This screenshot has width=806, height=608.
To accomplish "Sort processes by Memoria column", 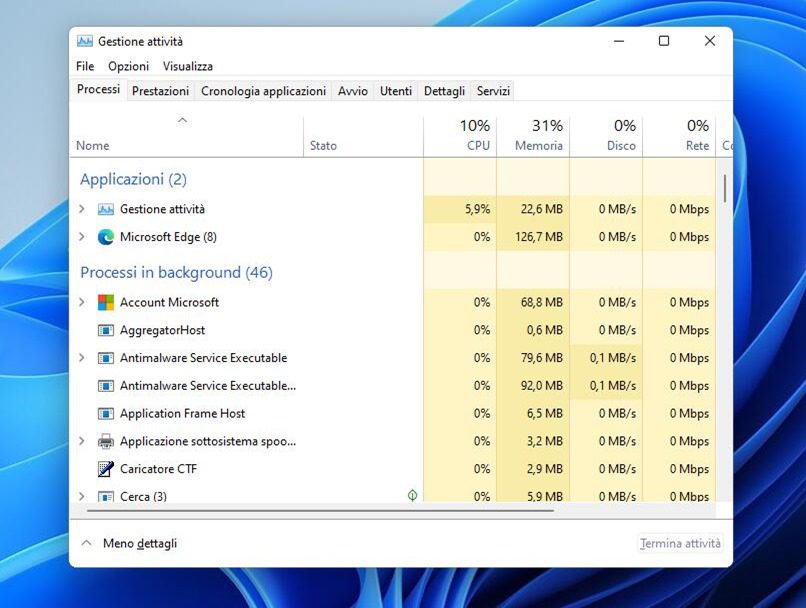I will tap(533, 136).
